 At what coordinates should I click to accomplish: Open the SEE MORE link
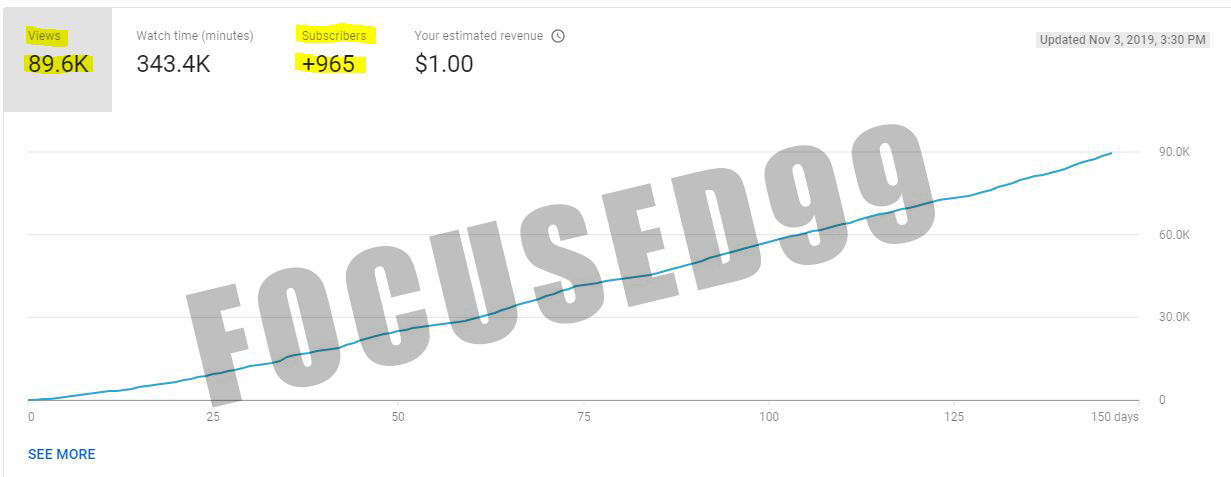pyautogui.click(x=62, y=454)
